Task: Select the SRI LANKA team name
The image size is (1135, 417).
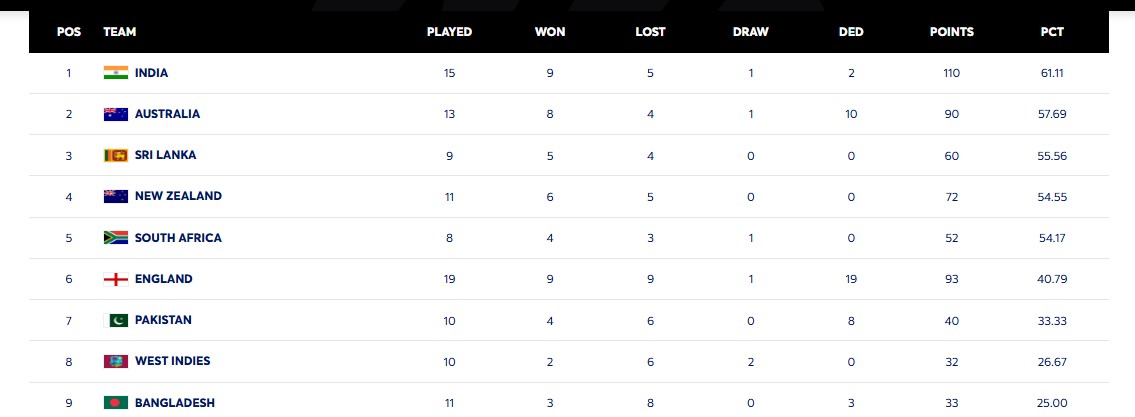Action: 165,155
